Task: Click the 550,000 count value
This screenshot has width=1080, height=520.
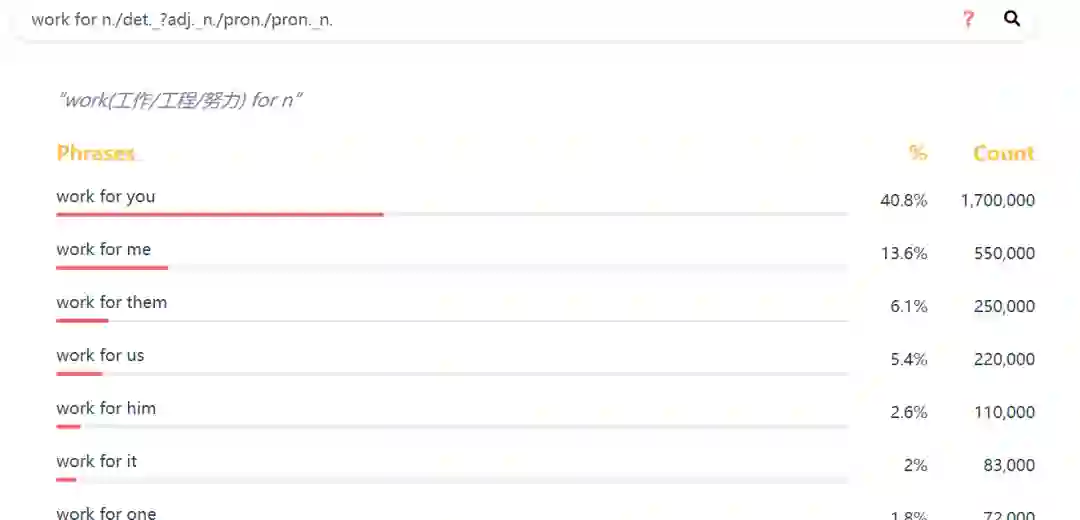Action: pos(1004,253)
